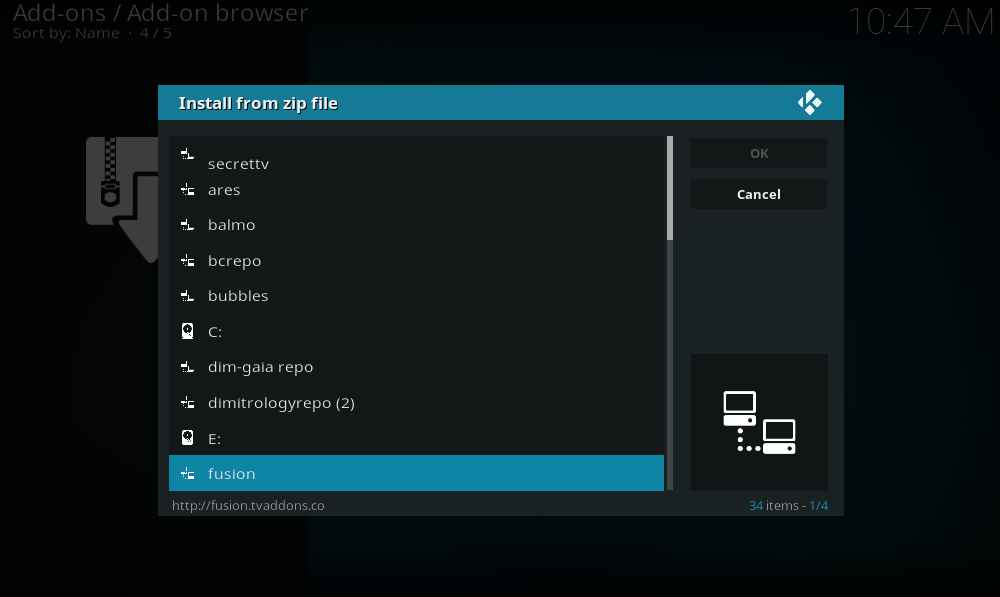The height and width of the screenshot is (597, 1000).
Task: Click the network source icon beside ares
Action: [188, 189]
